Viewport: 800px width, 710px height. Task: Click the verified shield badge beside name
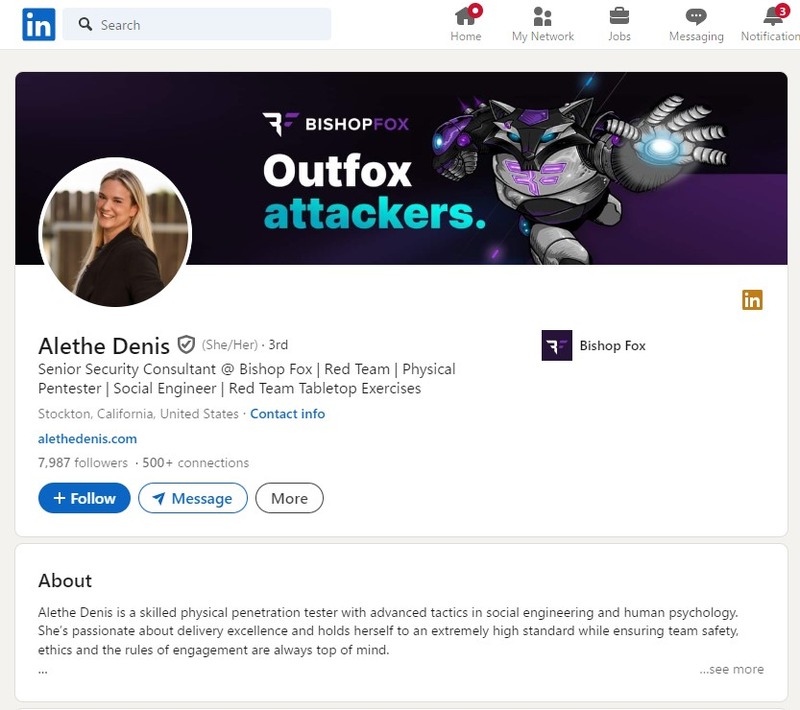click(186, 345)
